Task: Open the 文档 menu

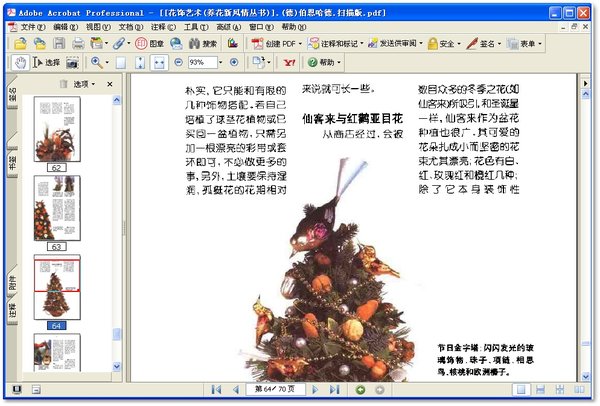Action: pyautogui.click(x=131, y=27)
